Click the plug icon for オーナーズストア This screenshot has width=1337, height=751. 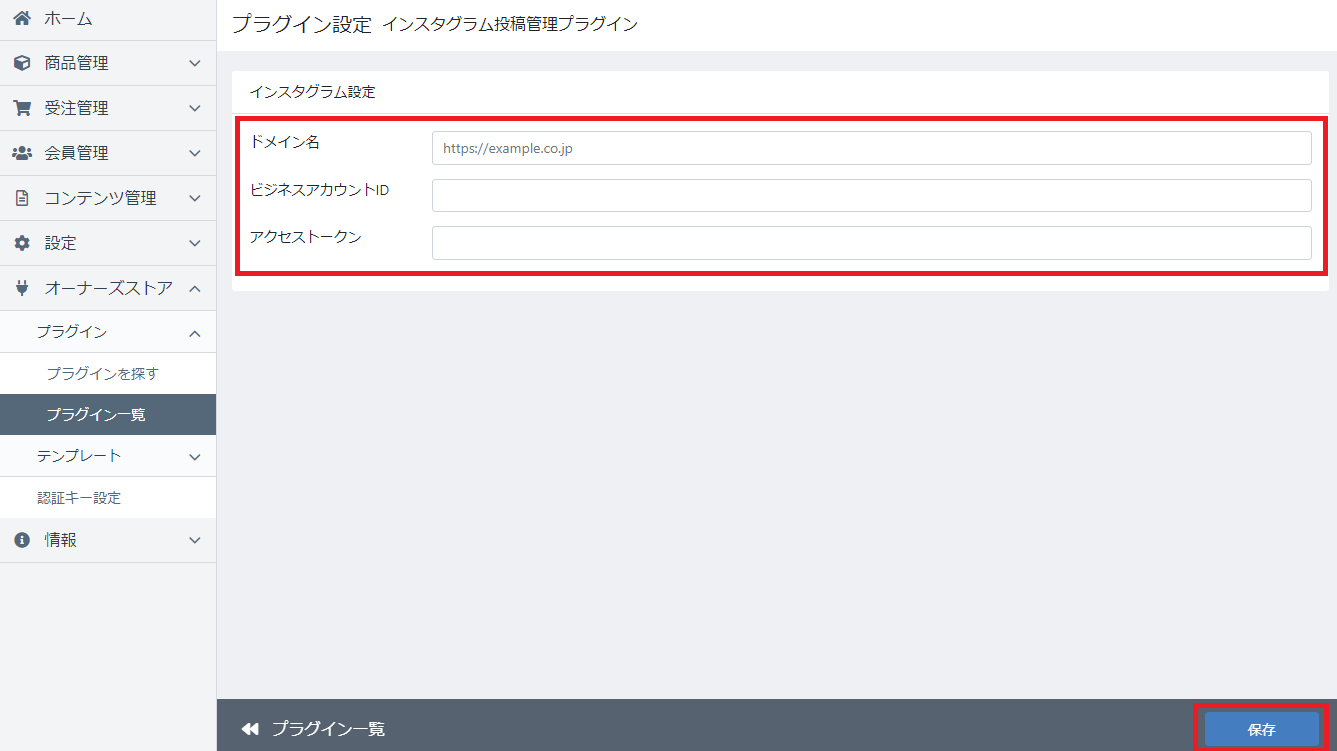coord(22,288)
